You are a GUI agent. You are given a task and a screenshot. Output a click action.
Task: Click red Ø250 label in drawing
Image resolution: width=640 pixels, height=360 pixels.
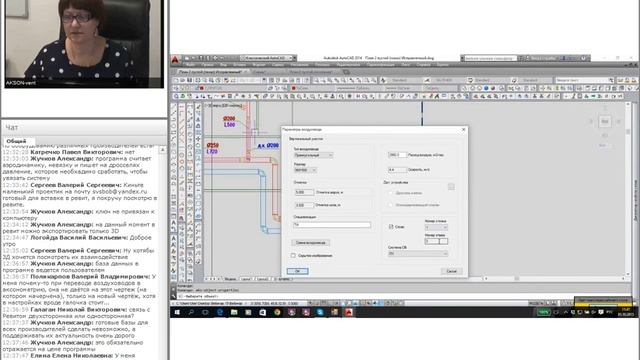213,145
